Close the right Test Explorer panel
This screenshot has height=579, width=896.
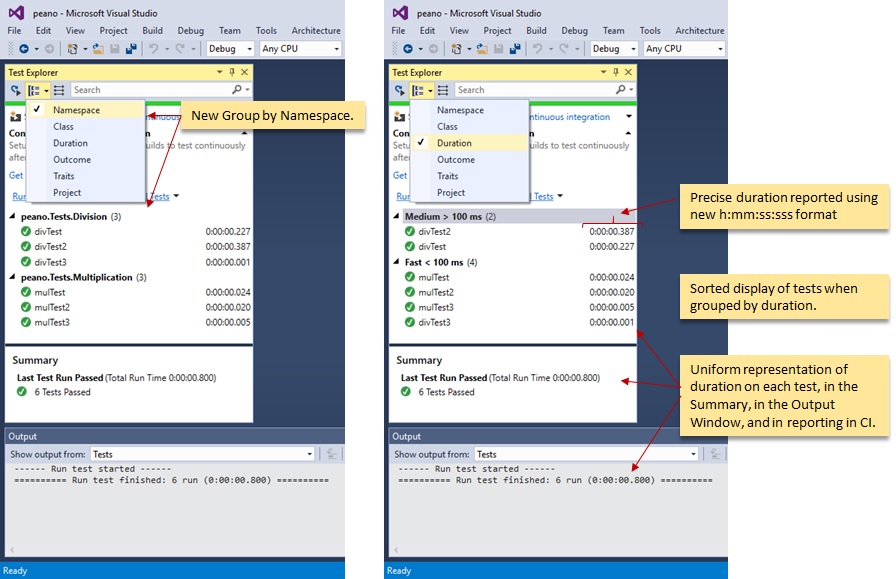coord(629,72)
